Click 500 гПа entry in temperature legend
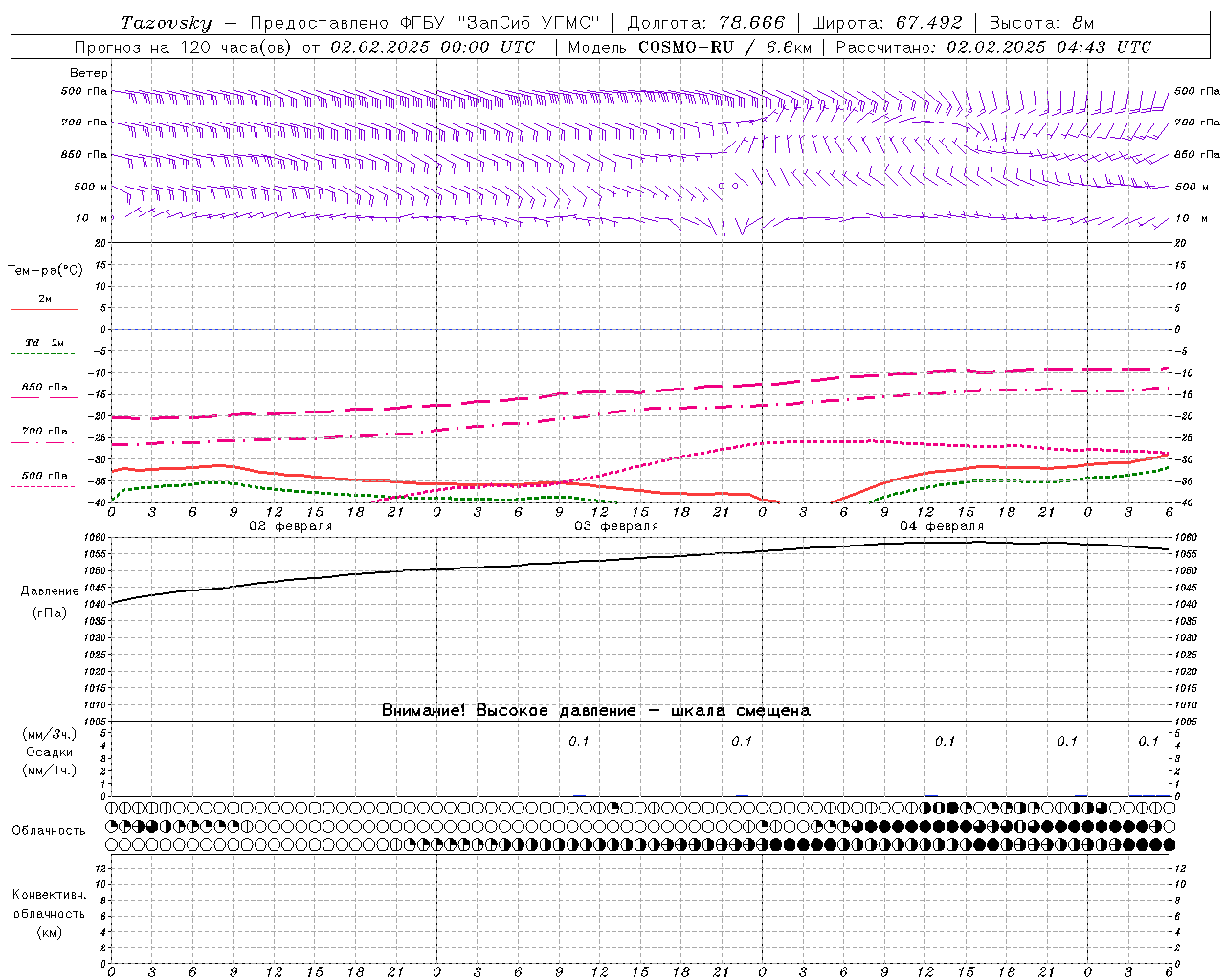 45,476
